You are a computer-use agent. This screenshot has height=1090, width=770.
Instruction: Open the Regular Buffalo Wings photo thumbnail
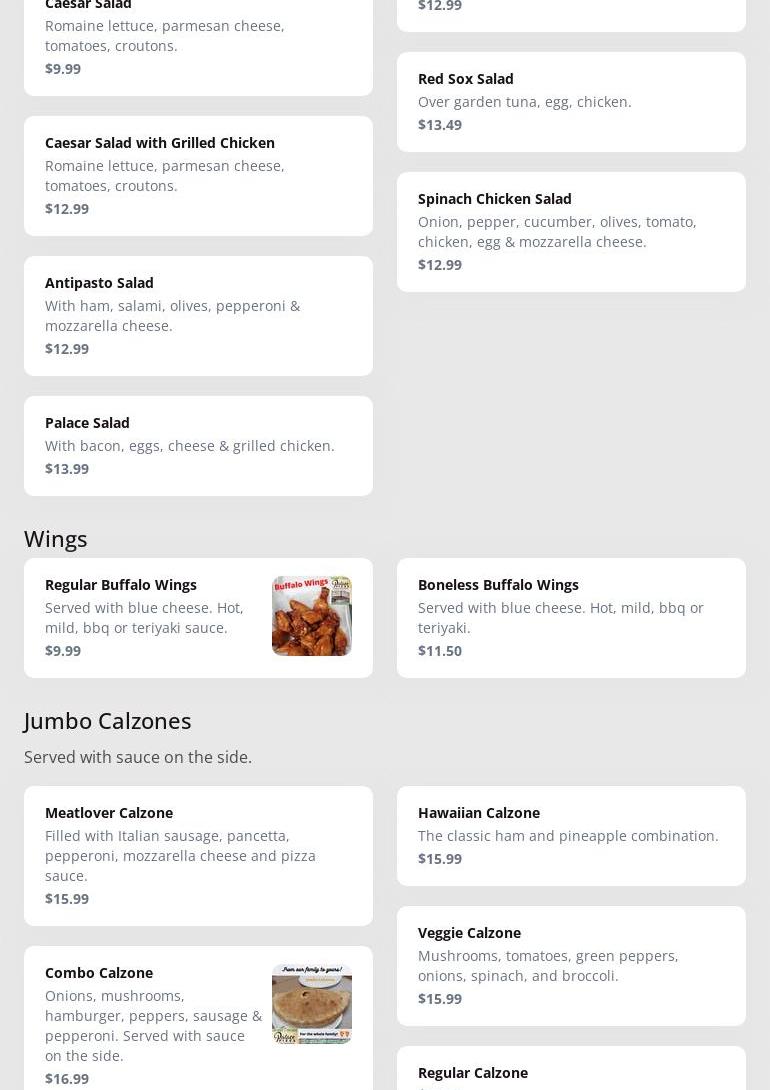tap(311, 616)
